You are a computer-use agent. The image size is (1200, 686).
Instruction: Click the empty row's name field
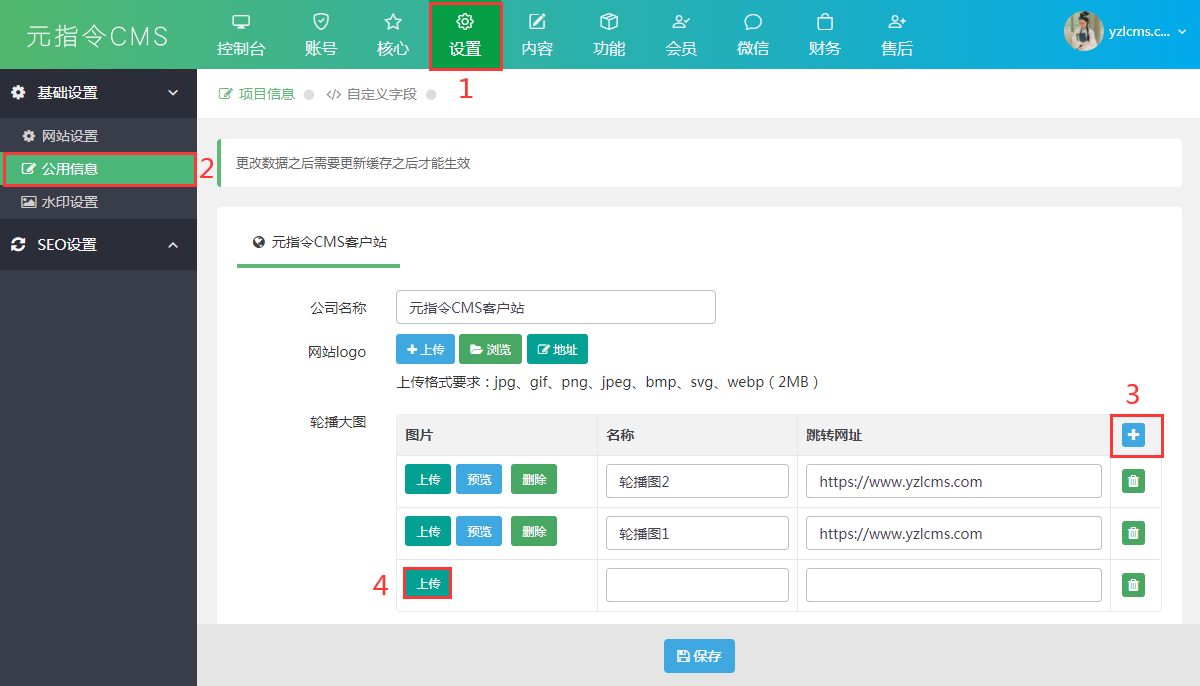pos(697,585)
